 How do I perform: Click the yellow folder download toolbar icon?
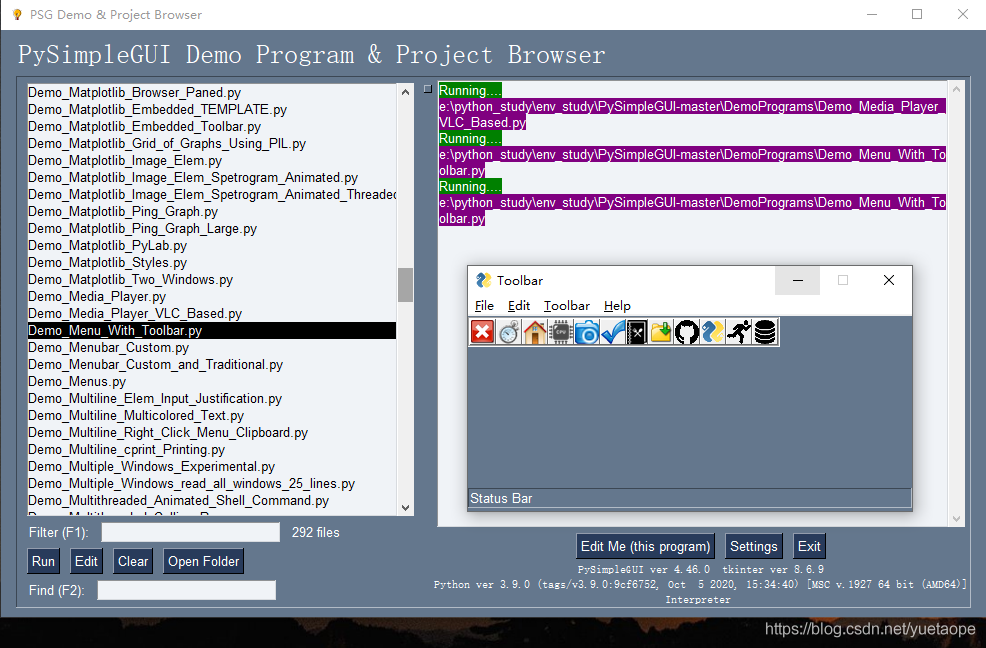661,332
